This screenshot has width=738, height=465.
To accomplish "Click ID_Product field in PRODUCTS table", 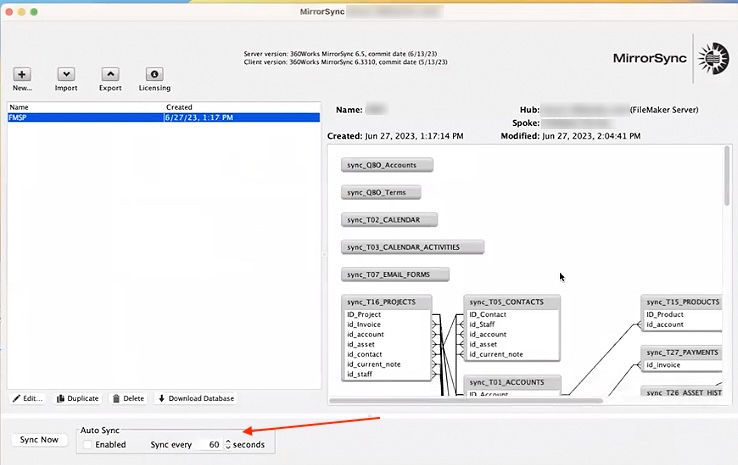I will coord(665,314).
